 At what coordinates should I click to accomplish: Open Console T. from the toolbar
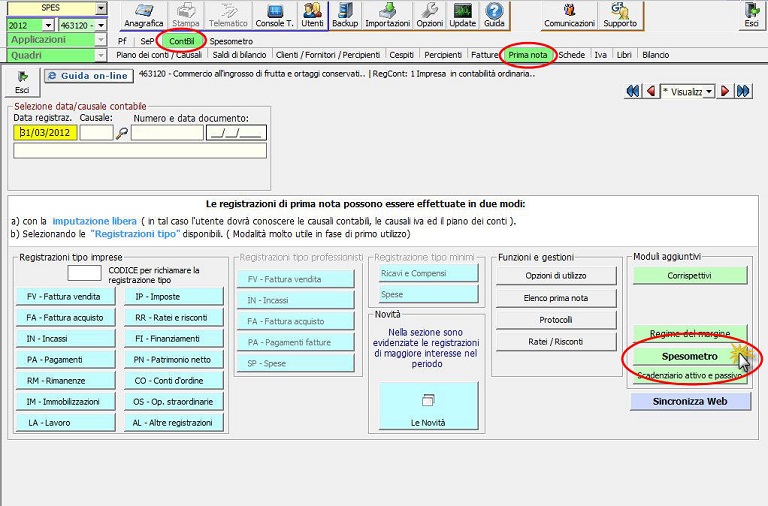tap(274, 15)
